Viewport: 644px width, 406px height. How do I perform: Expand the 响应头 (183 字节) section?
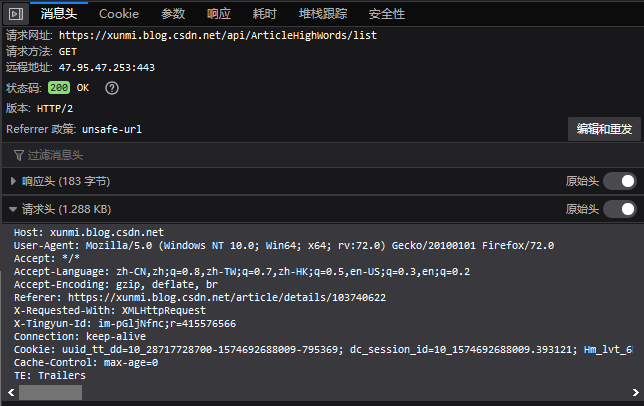[66, 181]
